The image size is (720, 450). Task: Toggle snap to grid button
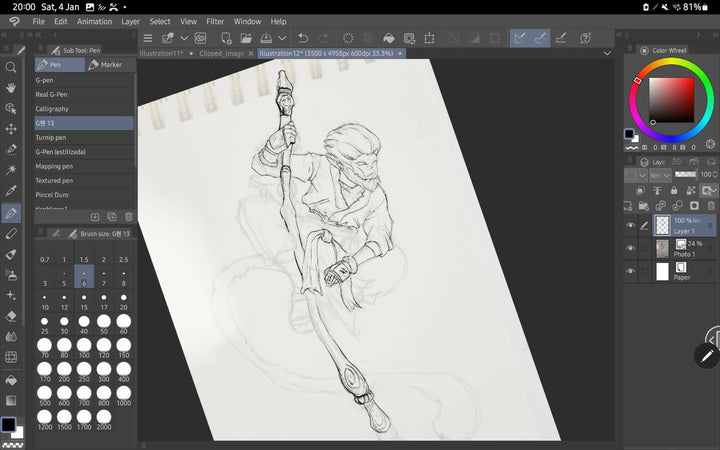point(561,38)
